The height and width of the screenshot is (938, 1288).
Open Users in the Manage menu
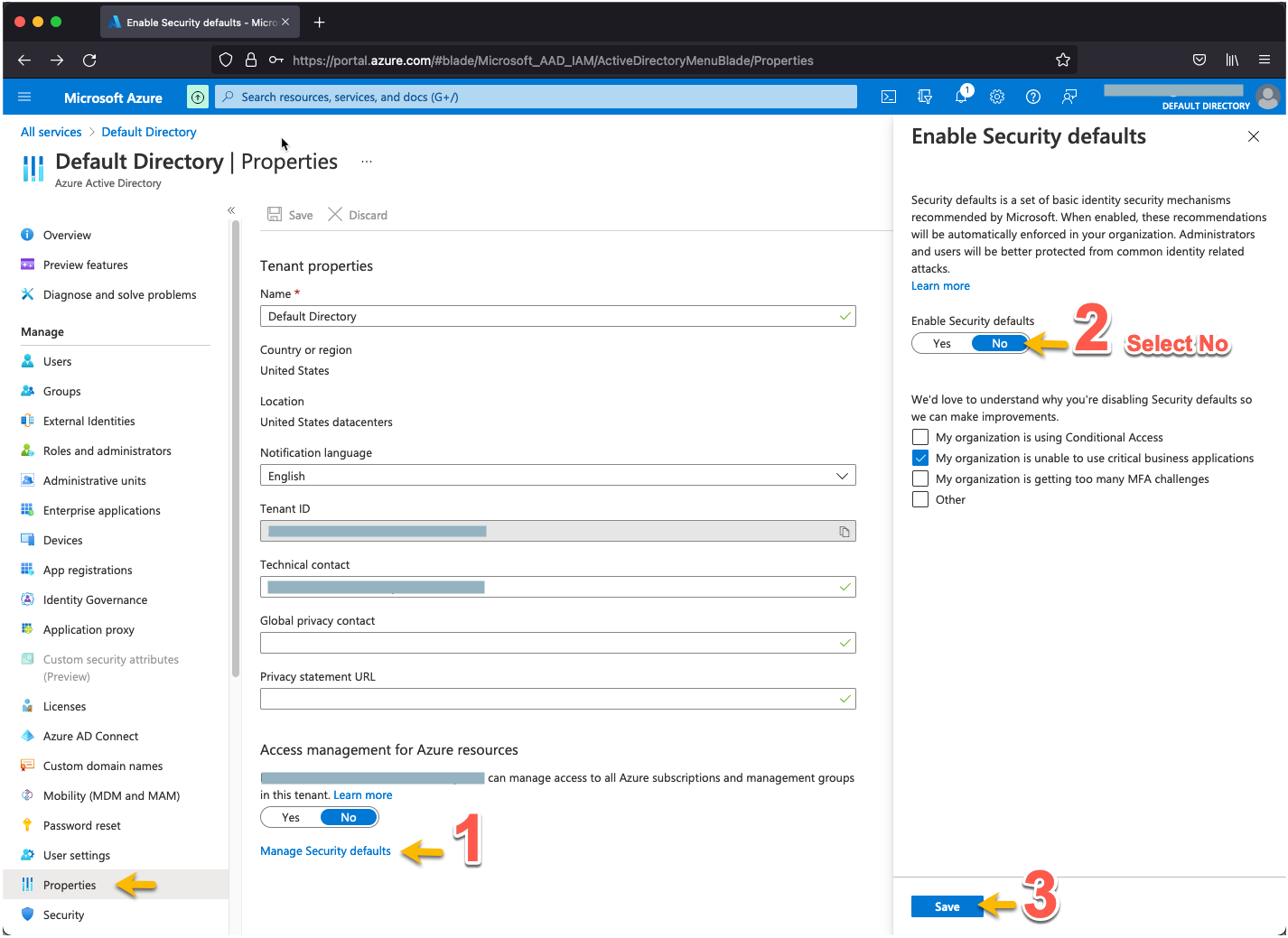57,362
